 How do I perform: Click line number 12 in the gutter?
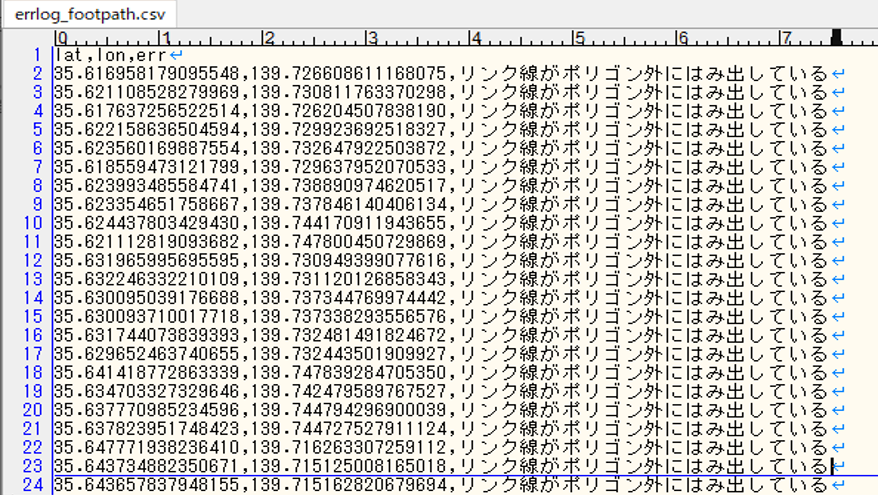tap(32, 260)
